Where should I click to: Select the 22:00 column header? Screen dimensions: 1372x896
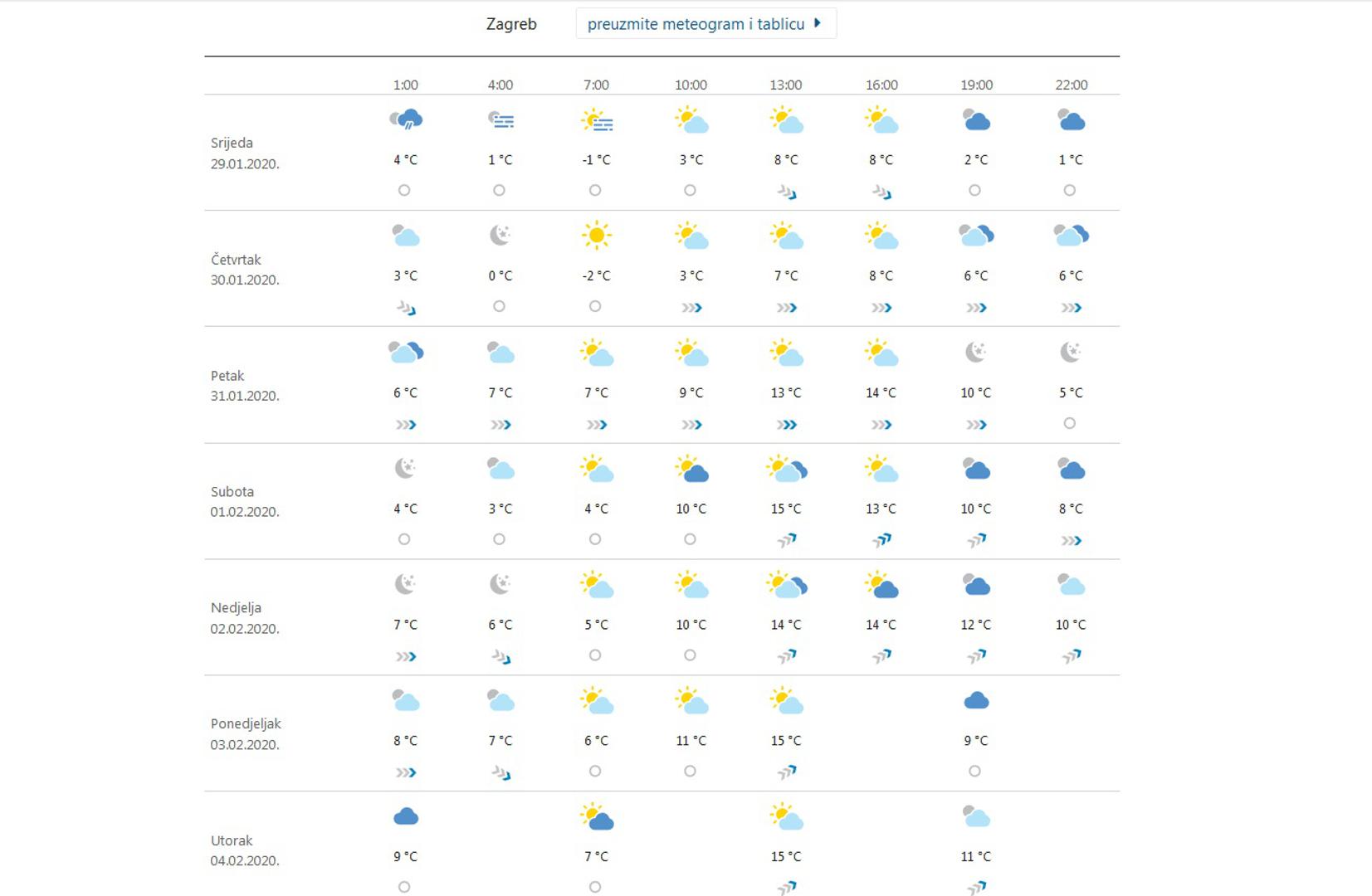[x=1071, y=85]
